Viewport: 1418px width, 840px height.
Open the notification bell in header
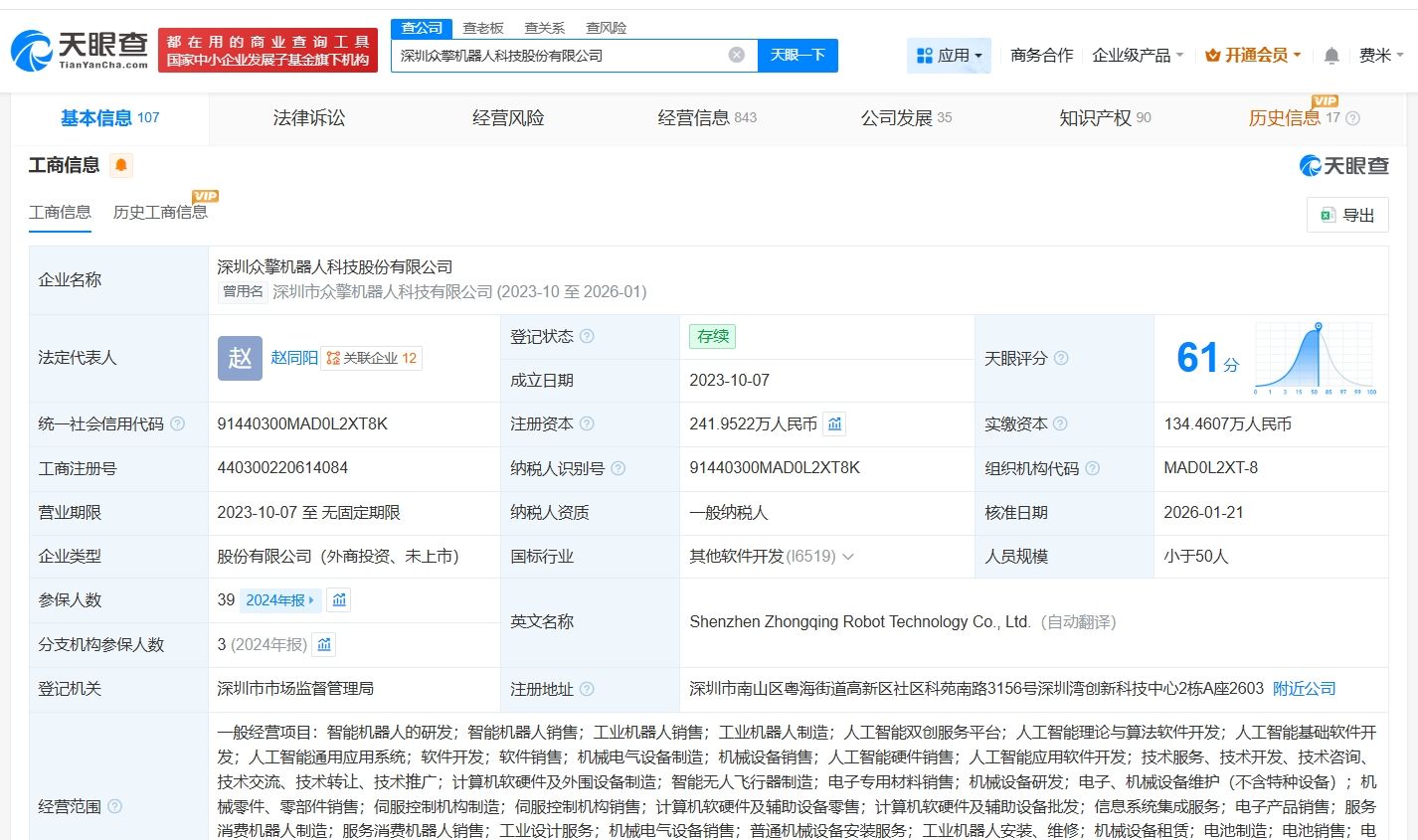[1331, 56]
